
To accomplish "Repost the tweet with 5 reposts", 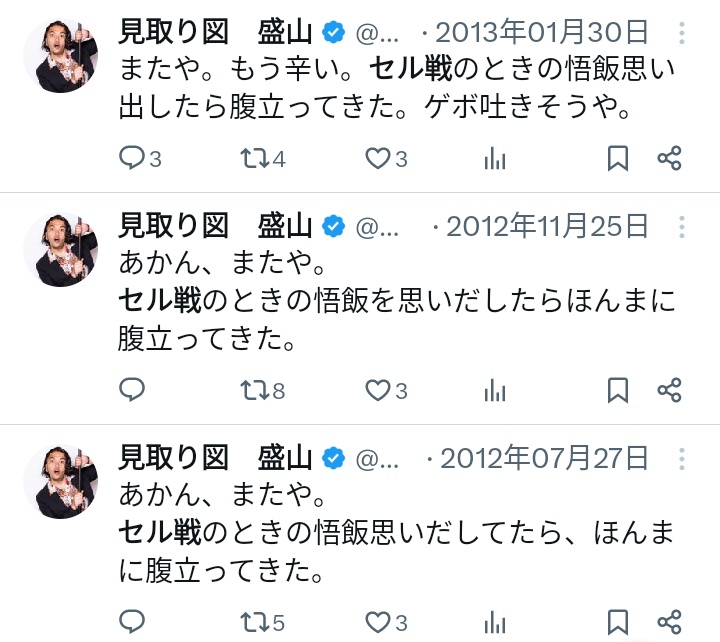I will coord(255,621).
